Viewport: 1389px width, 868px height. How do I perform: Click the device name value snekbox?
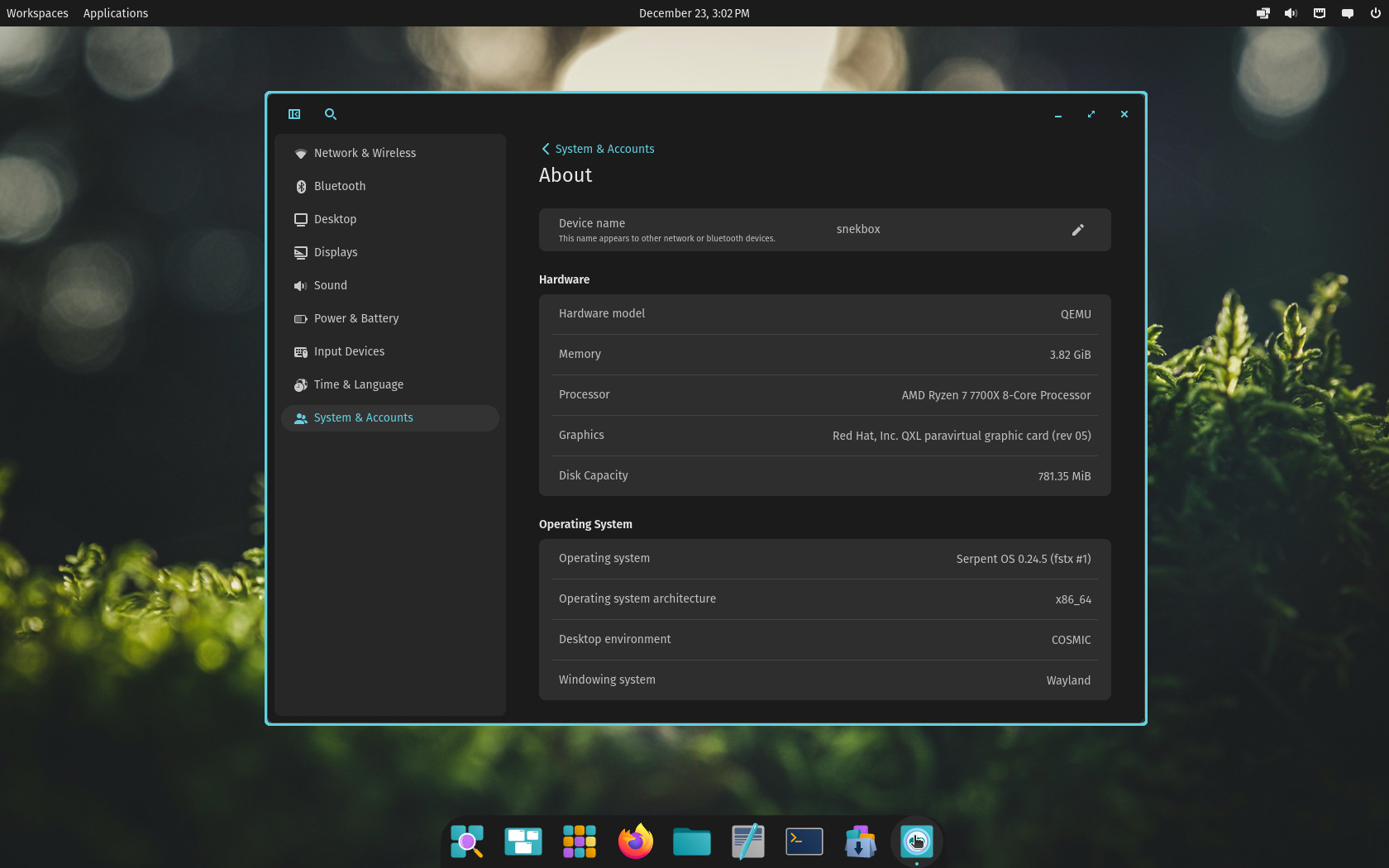[858, 230]
